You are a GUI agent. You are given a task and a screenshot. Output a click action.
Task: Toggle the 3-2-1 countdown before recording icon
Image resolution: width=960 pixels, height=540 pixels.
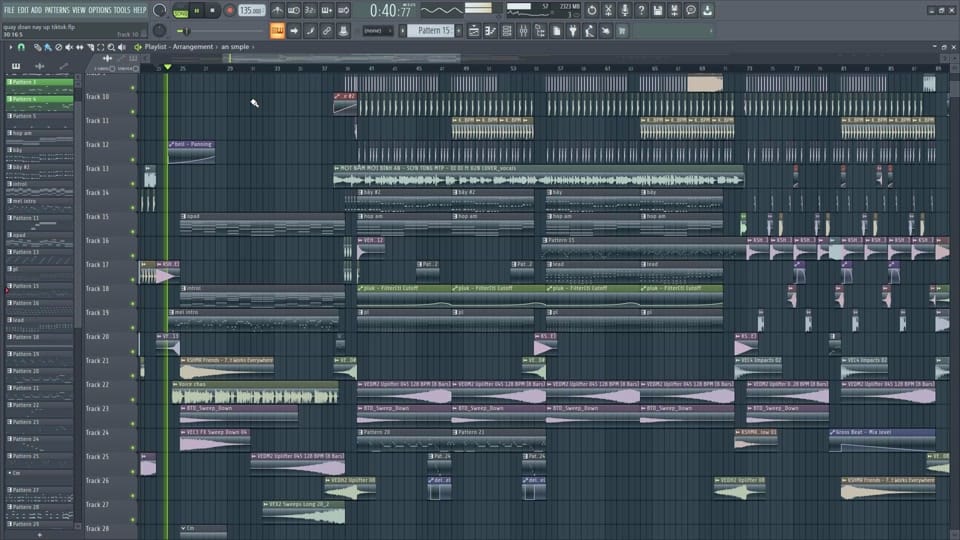coord(310,10)
